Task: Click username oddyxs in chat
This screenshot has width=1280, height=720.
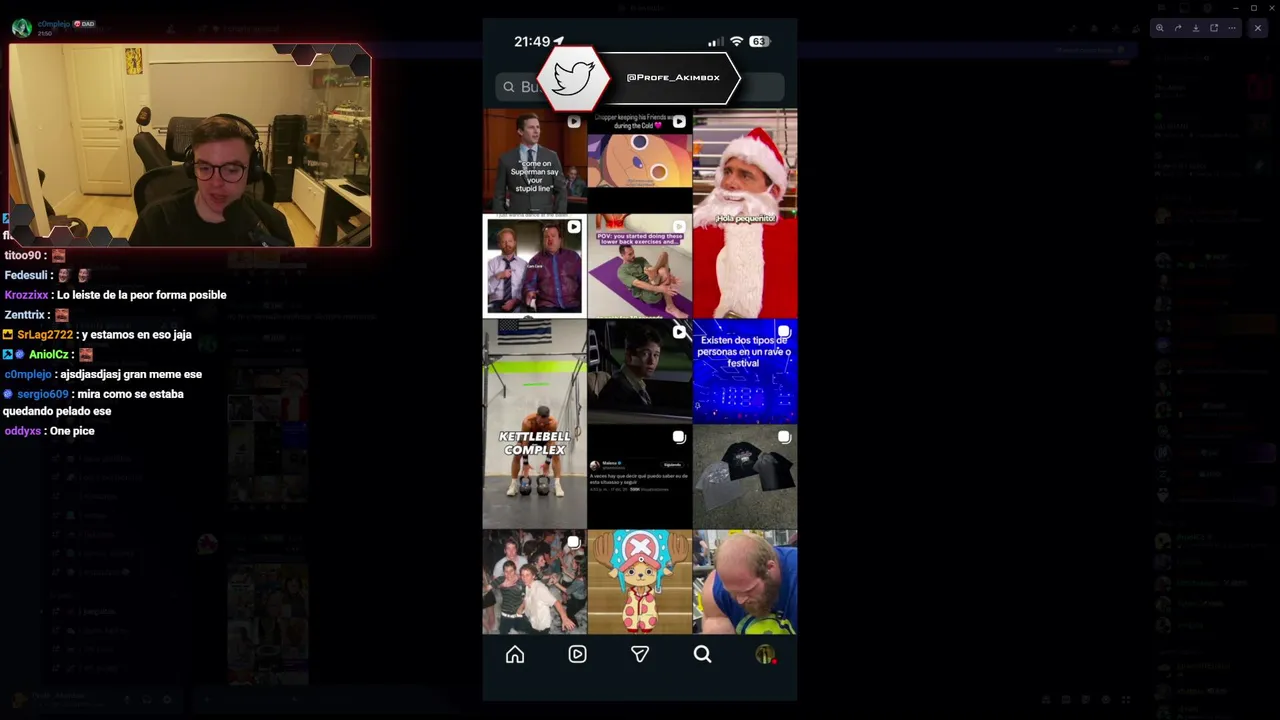Action: 23,431
